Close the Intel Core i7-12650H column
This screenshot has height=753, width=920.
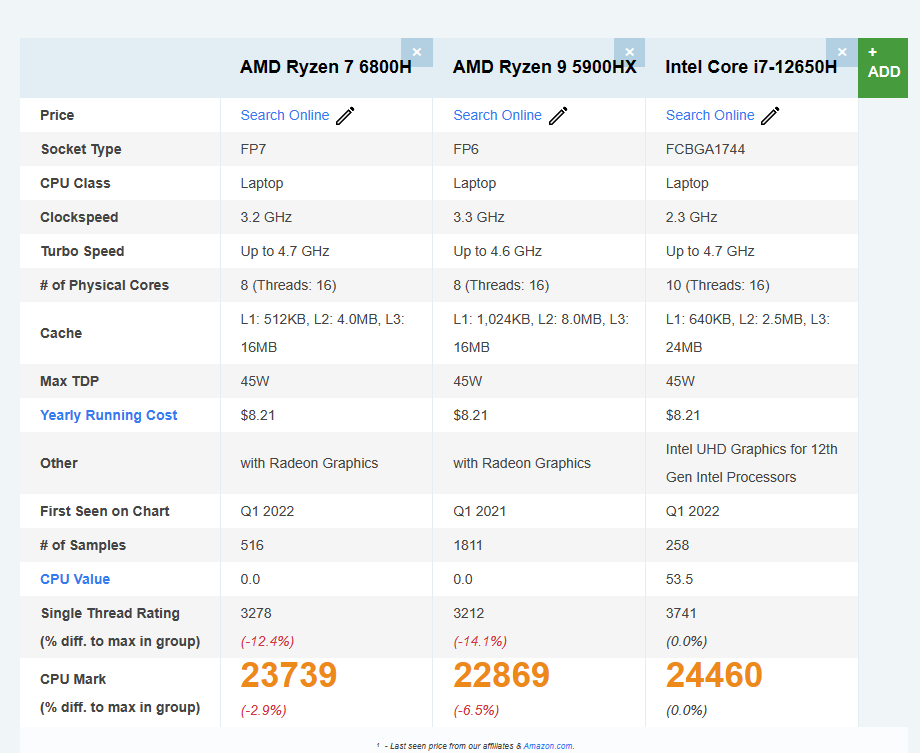[842, 53]
